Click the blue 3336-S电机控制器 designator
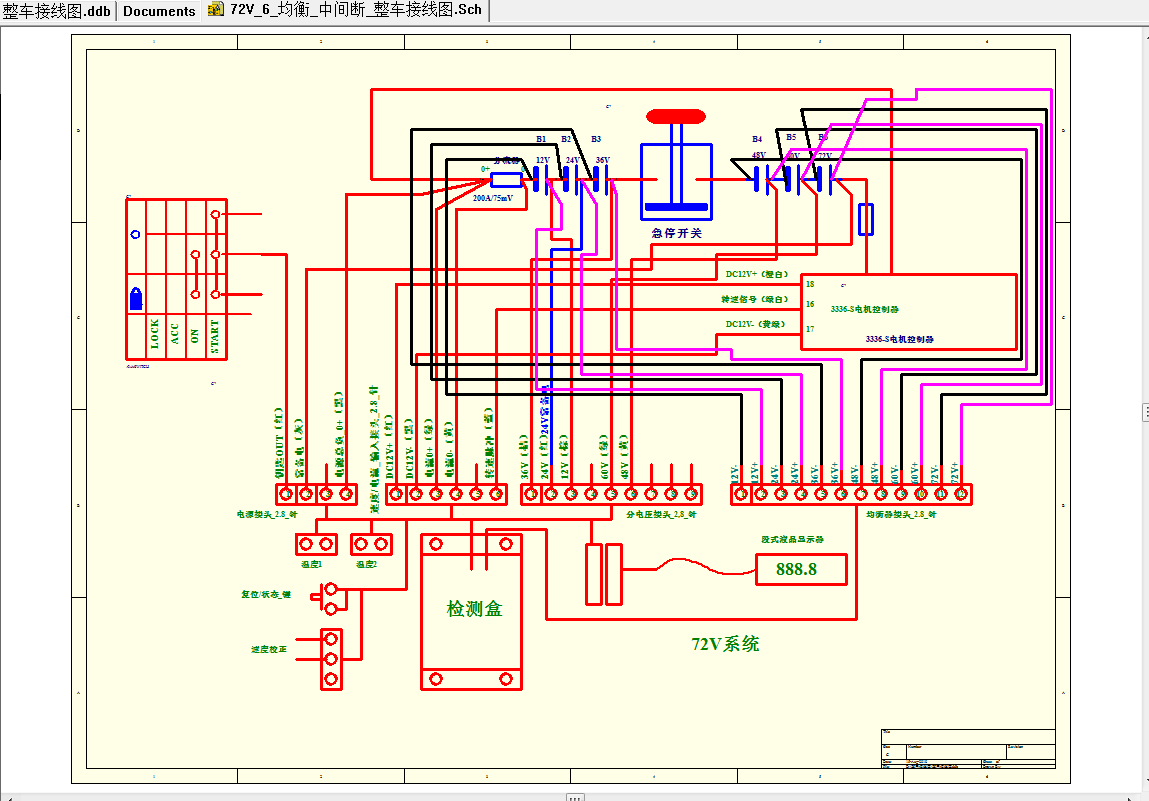Screen dimensions: 1149x801 click(x=899, y=339)
